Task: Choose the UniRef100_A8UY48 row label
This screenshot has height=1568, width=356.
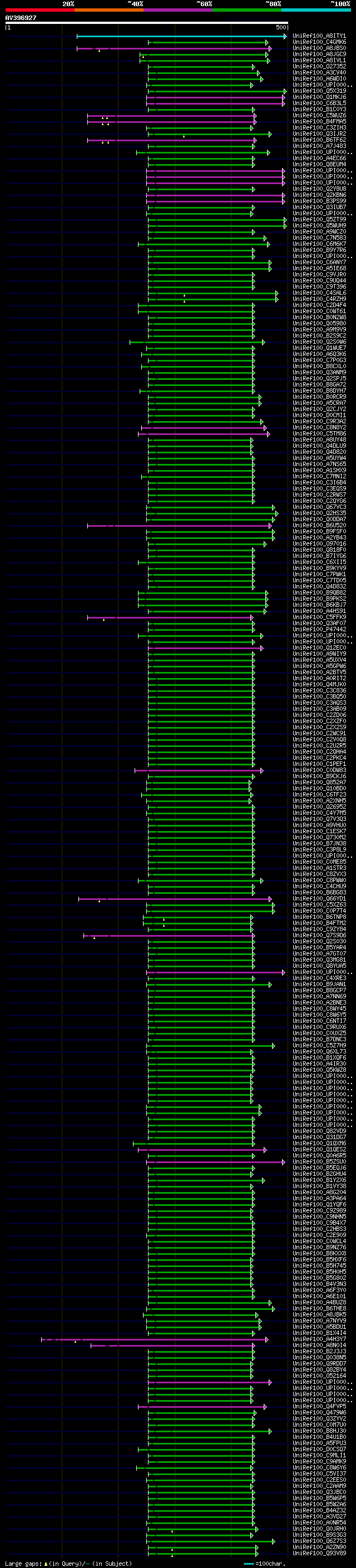Action: (319, 439)
